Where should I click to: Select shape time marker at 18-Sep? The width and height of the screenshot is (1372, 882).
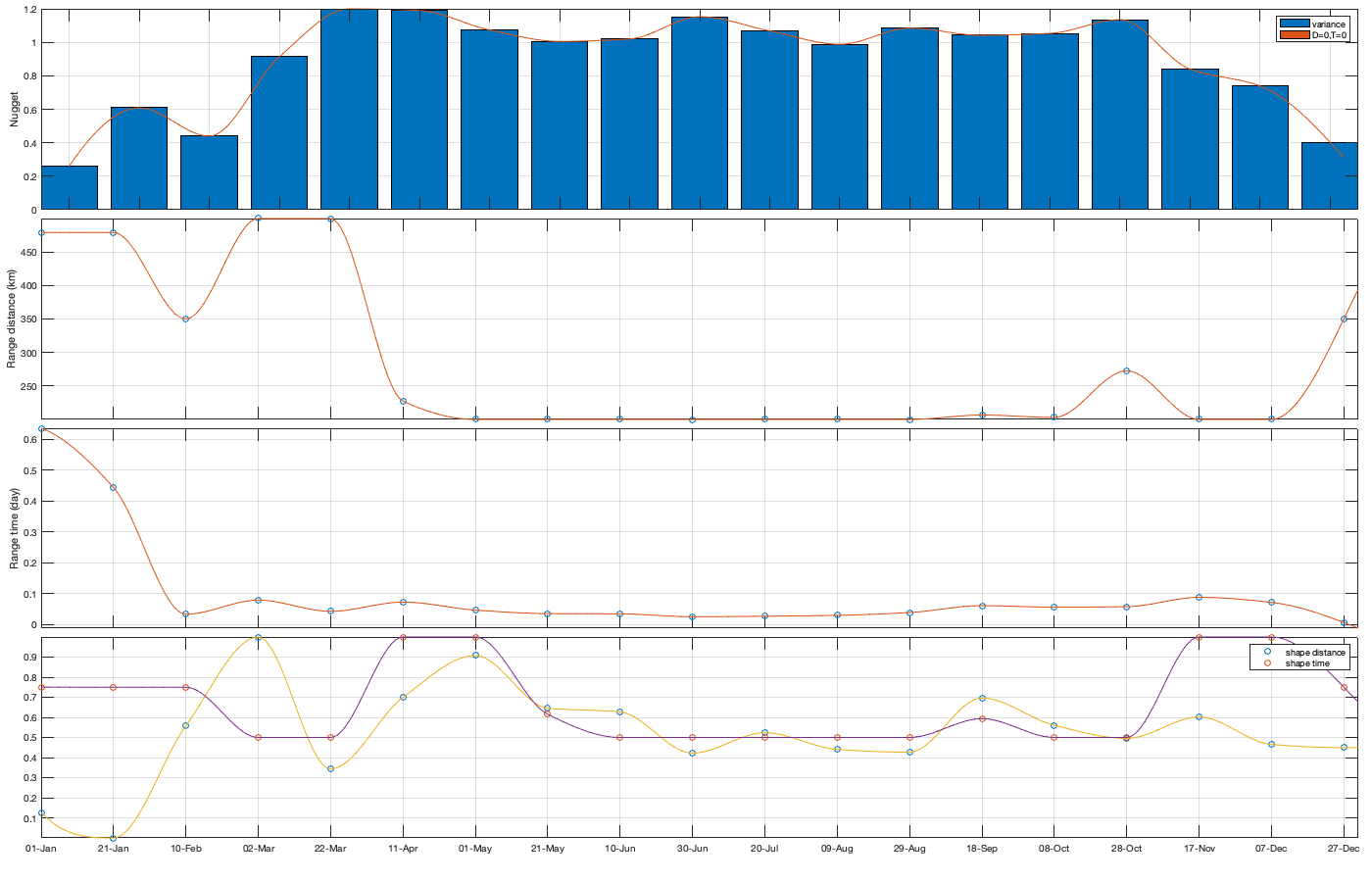tap(982, 719)
